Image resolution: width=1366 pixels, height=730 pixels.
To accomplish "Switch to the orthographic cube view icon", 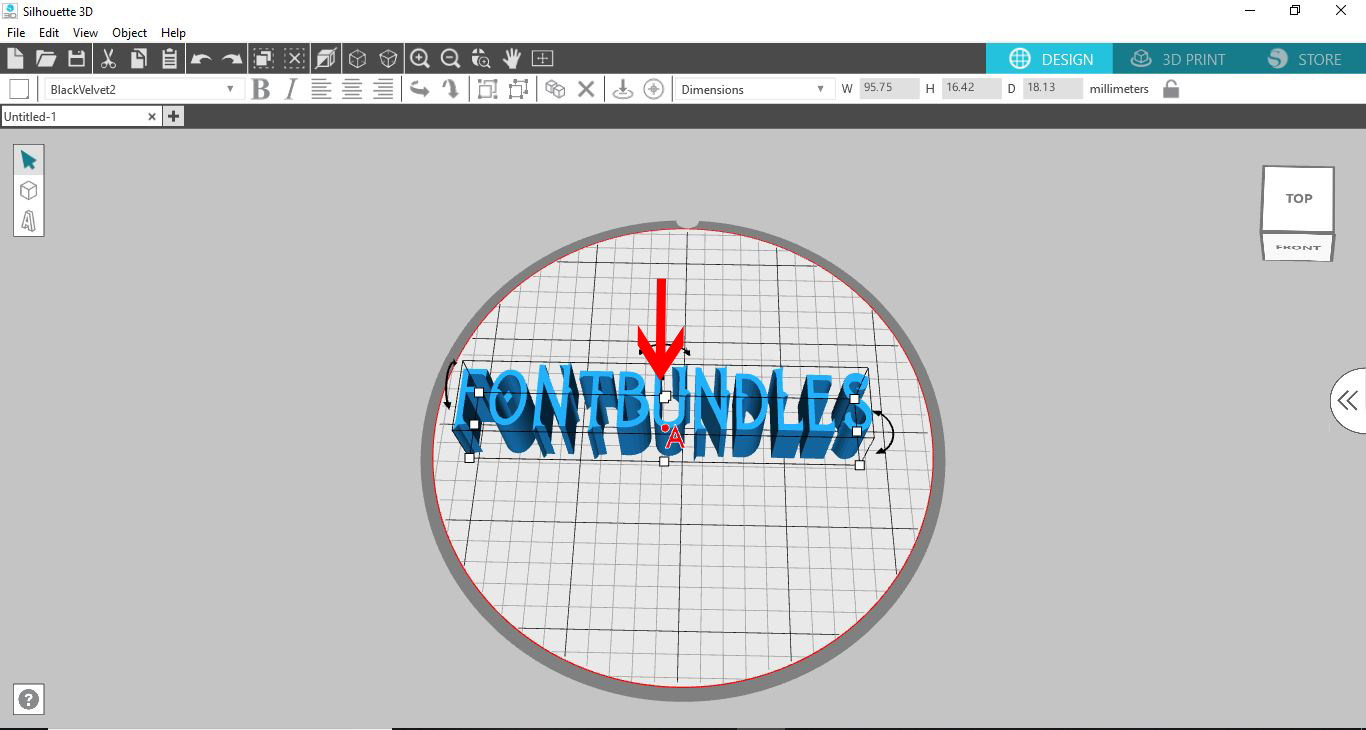I will (388, 58).
